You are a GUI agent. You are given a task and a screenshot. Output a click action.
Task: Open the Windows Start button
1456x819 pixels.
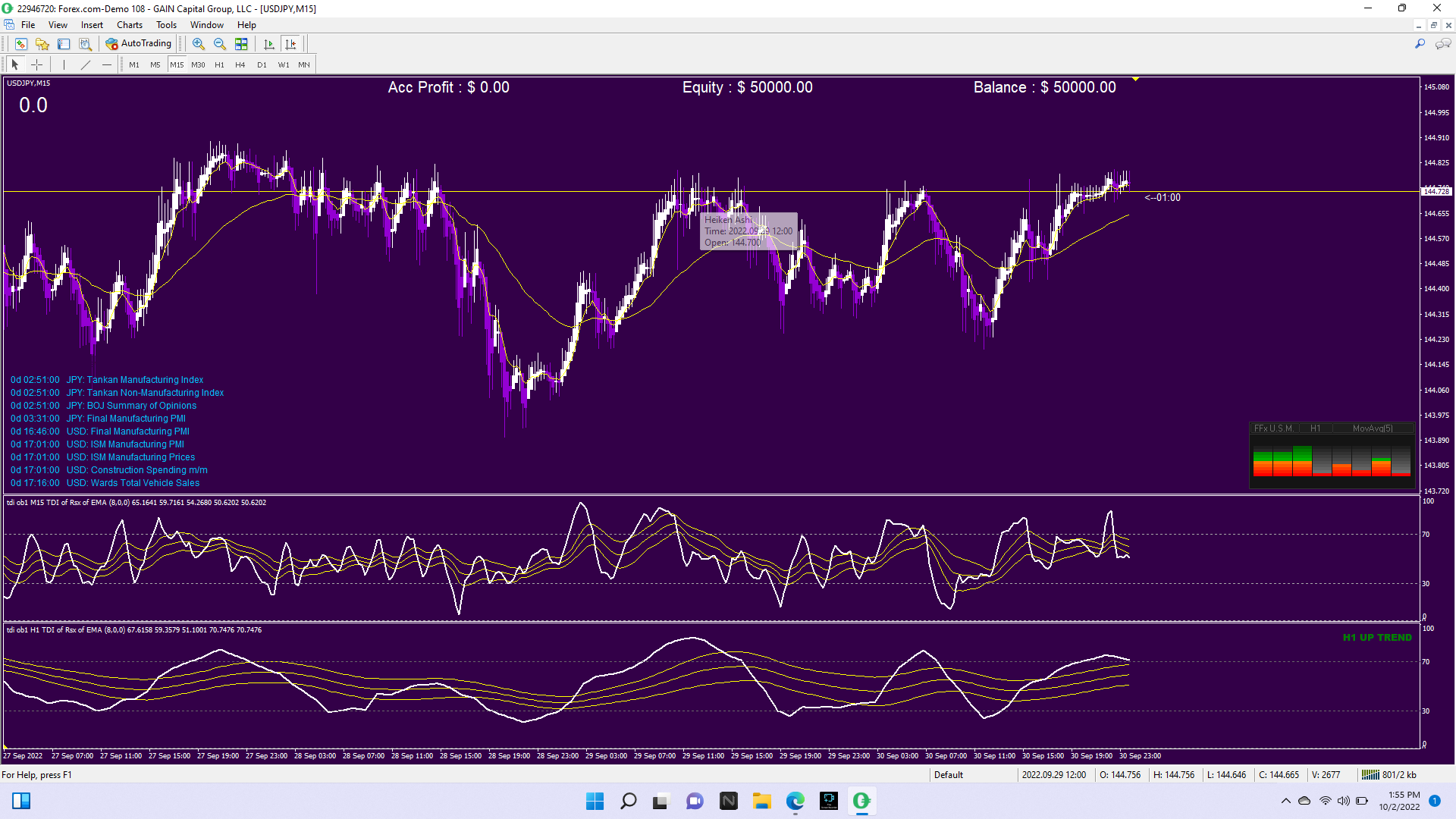coord(595,801)
